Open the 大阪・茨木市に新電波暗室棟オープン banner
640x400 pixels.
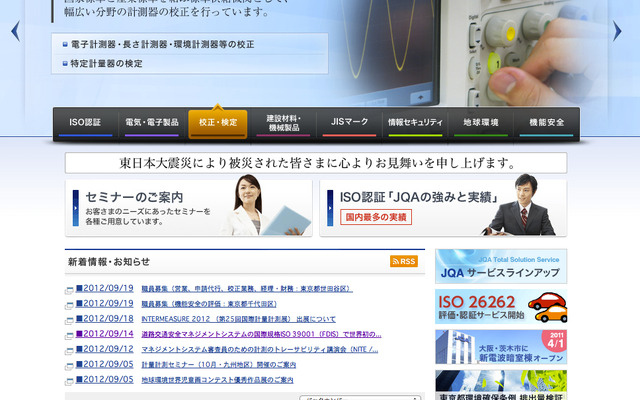click(501, 347)
